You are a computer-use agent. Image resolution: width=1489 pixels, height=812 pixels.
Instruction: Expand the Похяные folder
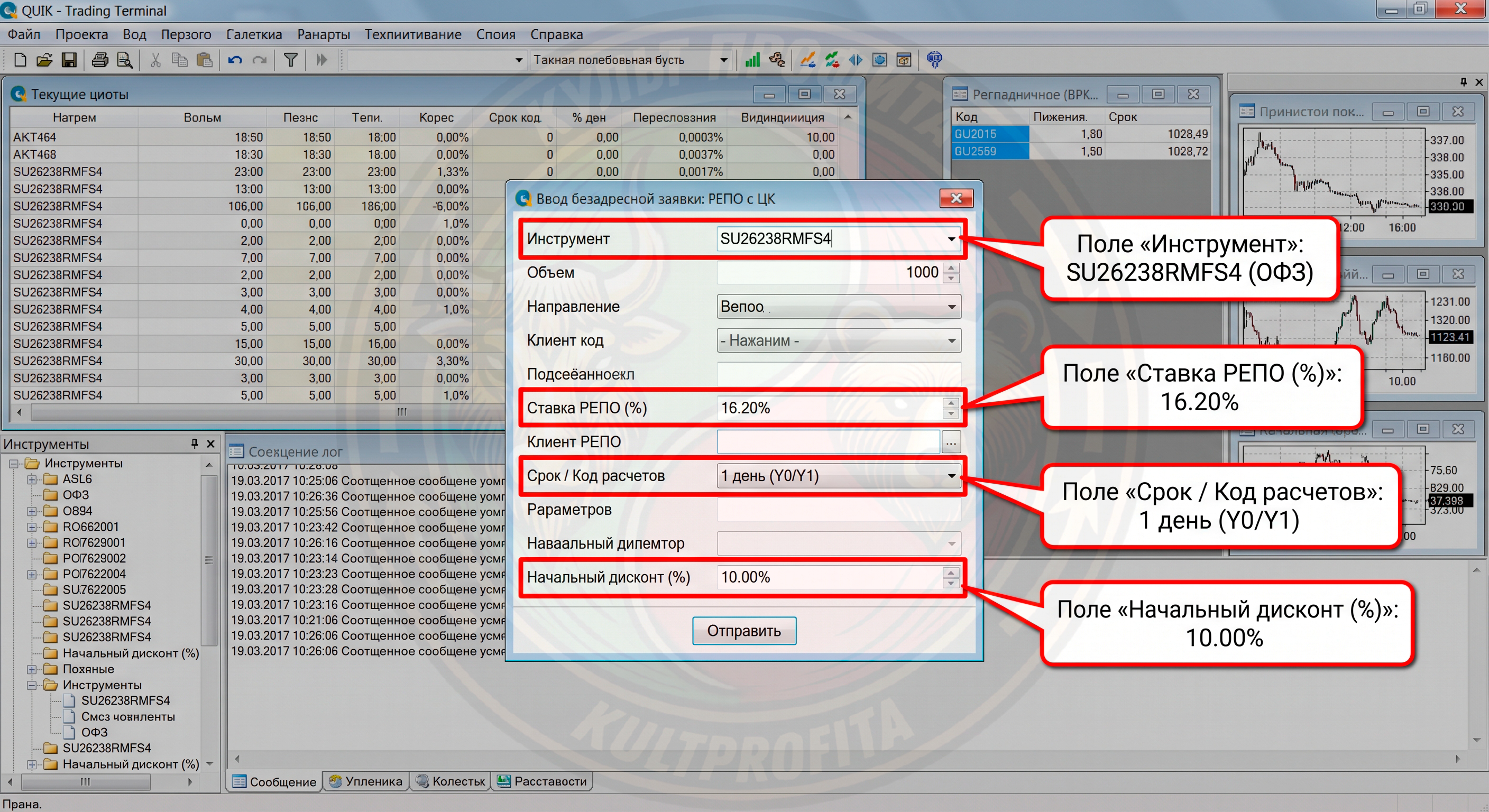(32, 669)
